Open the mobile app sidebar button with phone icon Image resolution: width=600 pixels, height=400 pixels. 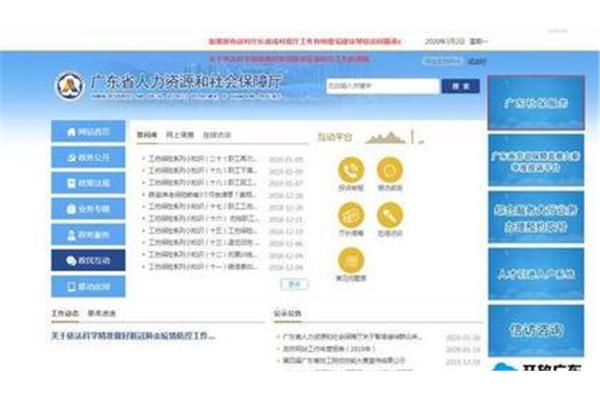coord(88,286)
